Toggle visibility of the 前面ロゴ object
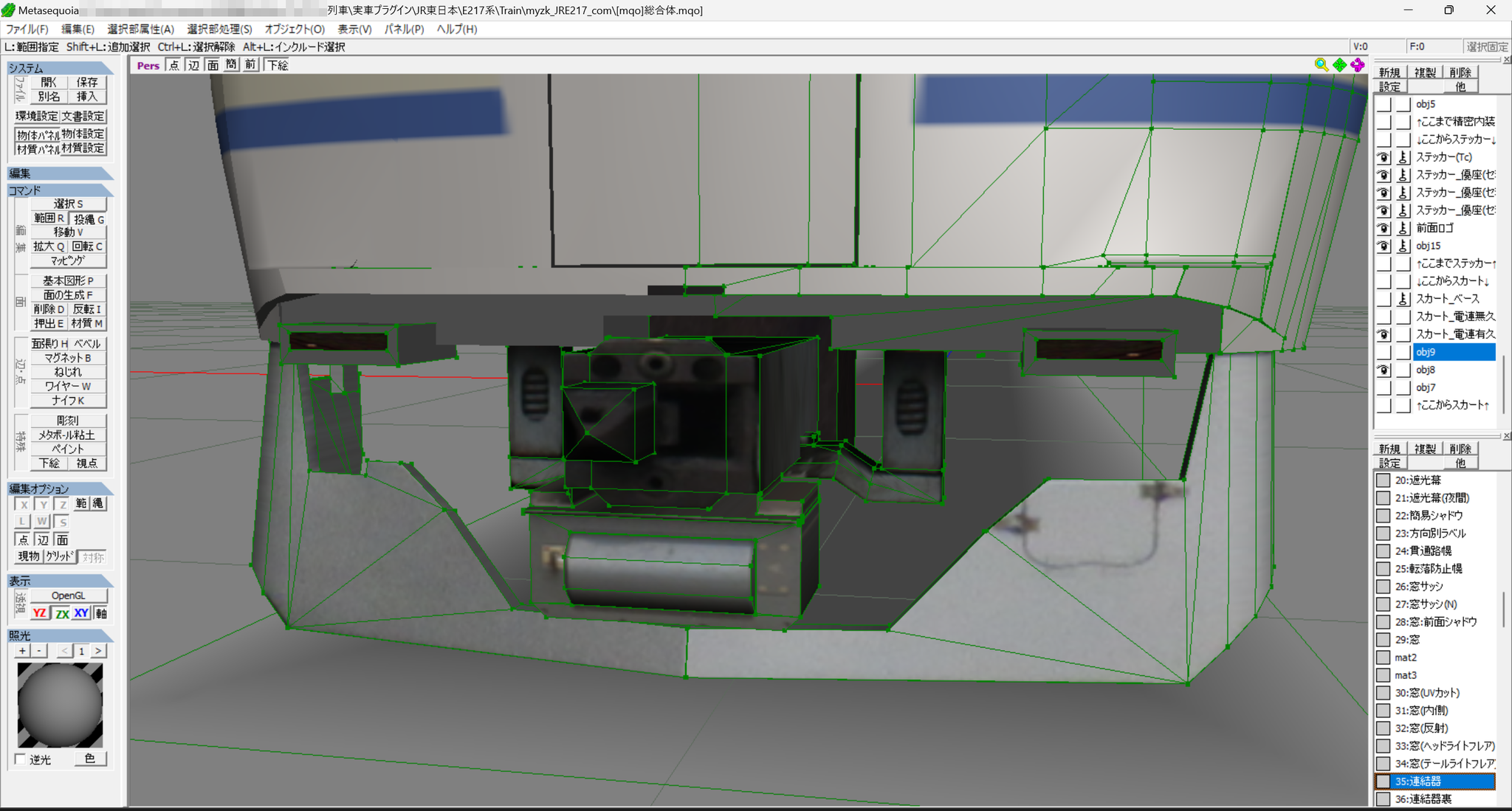Viewport: 1512px width, 811px height. tap(1384, 228)
